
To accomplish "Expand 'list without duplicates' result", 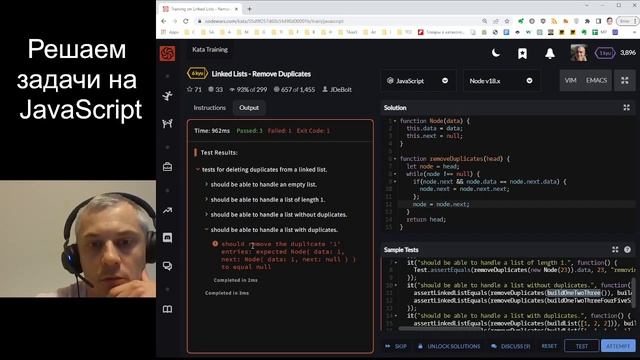I will click(x=207, y=214).
